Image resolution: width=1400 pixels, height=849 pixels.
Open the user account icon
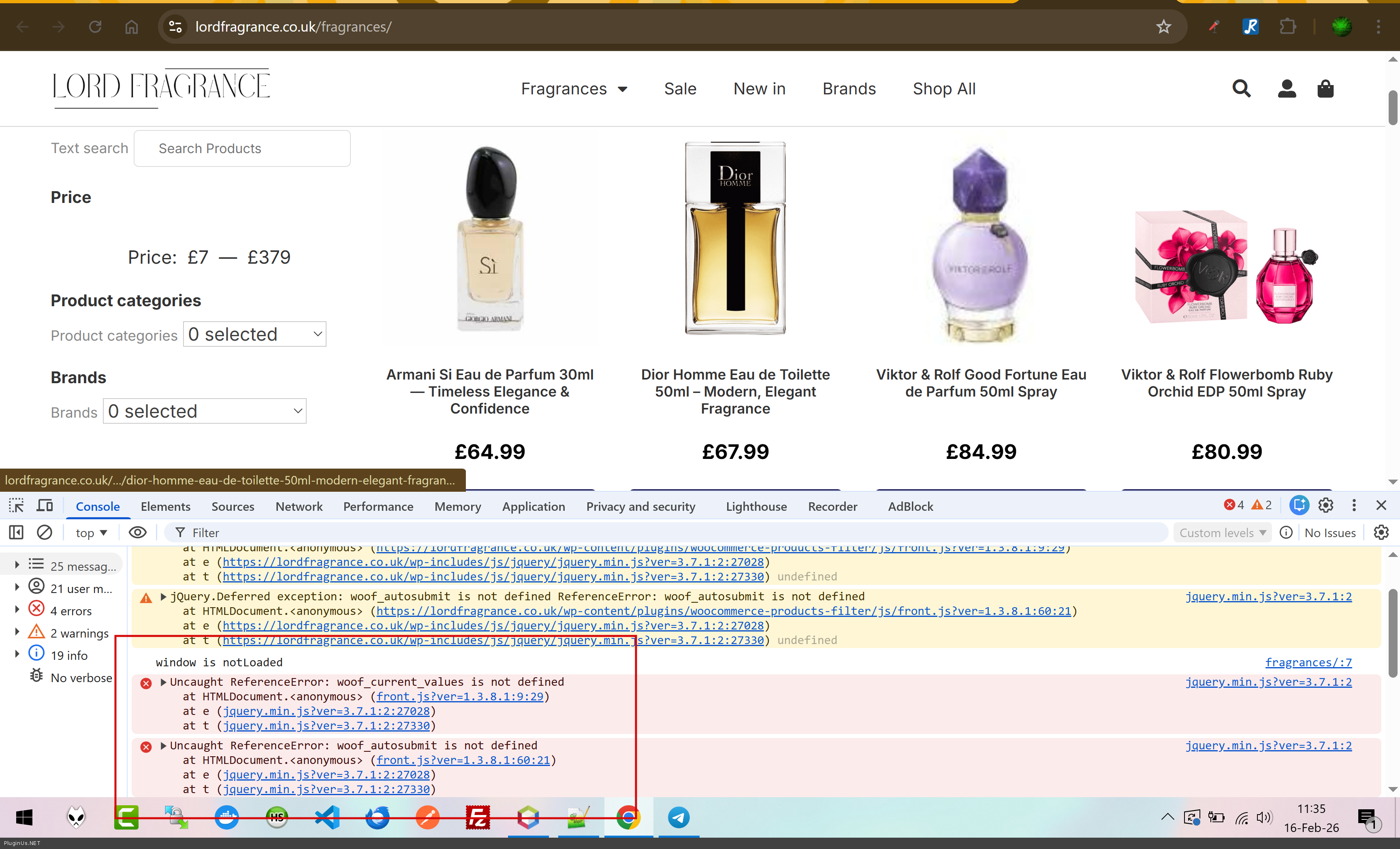click(1287, 89)
